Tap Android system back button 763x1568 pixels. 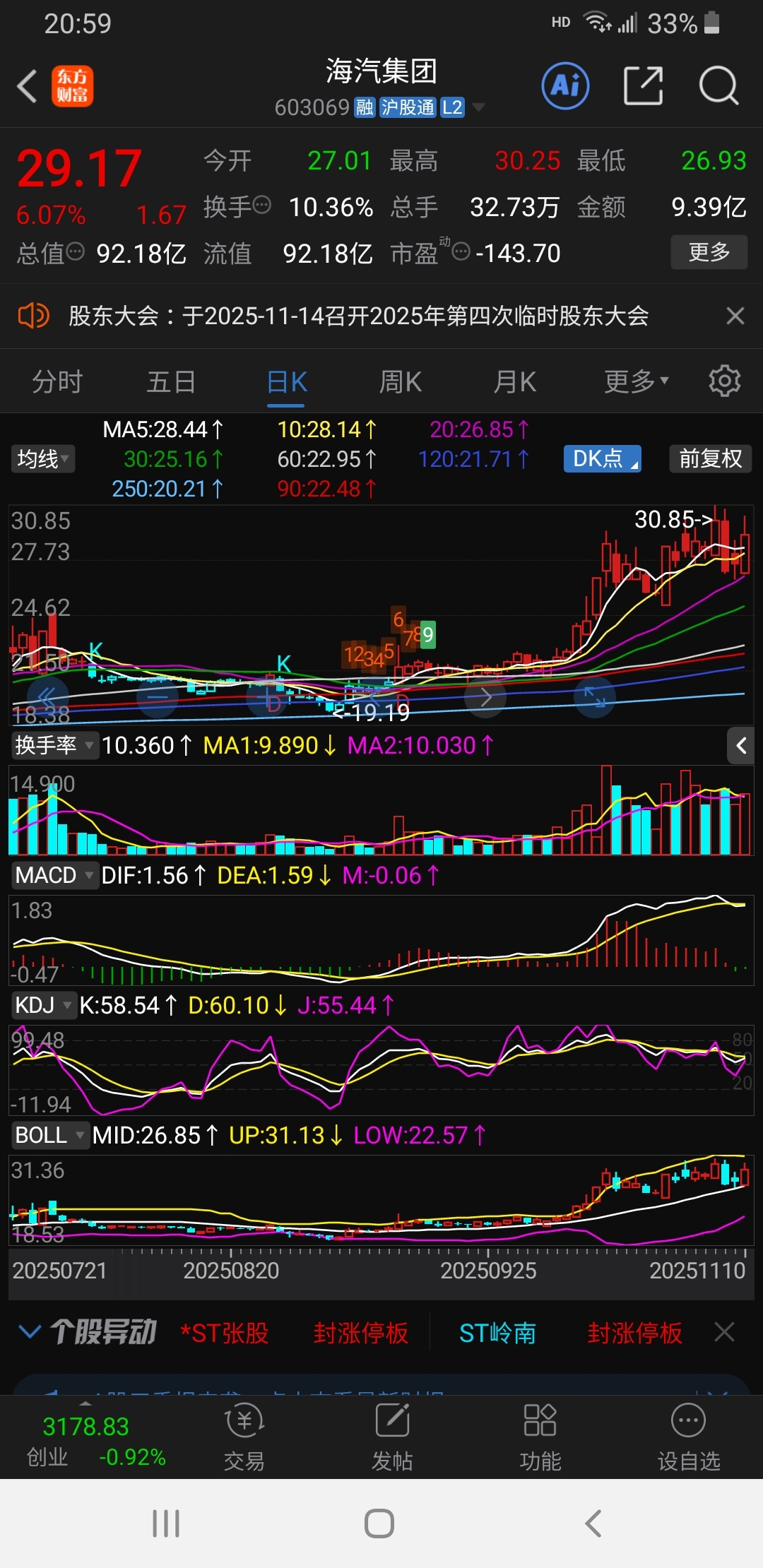click(x=593, y=1524)
